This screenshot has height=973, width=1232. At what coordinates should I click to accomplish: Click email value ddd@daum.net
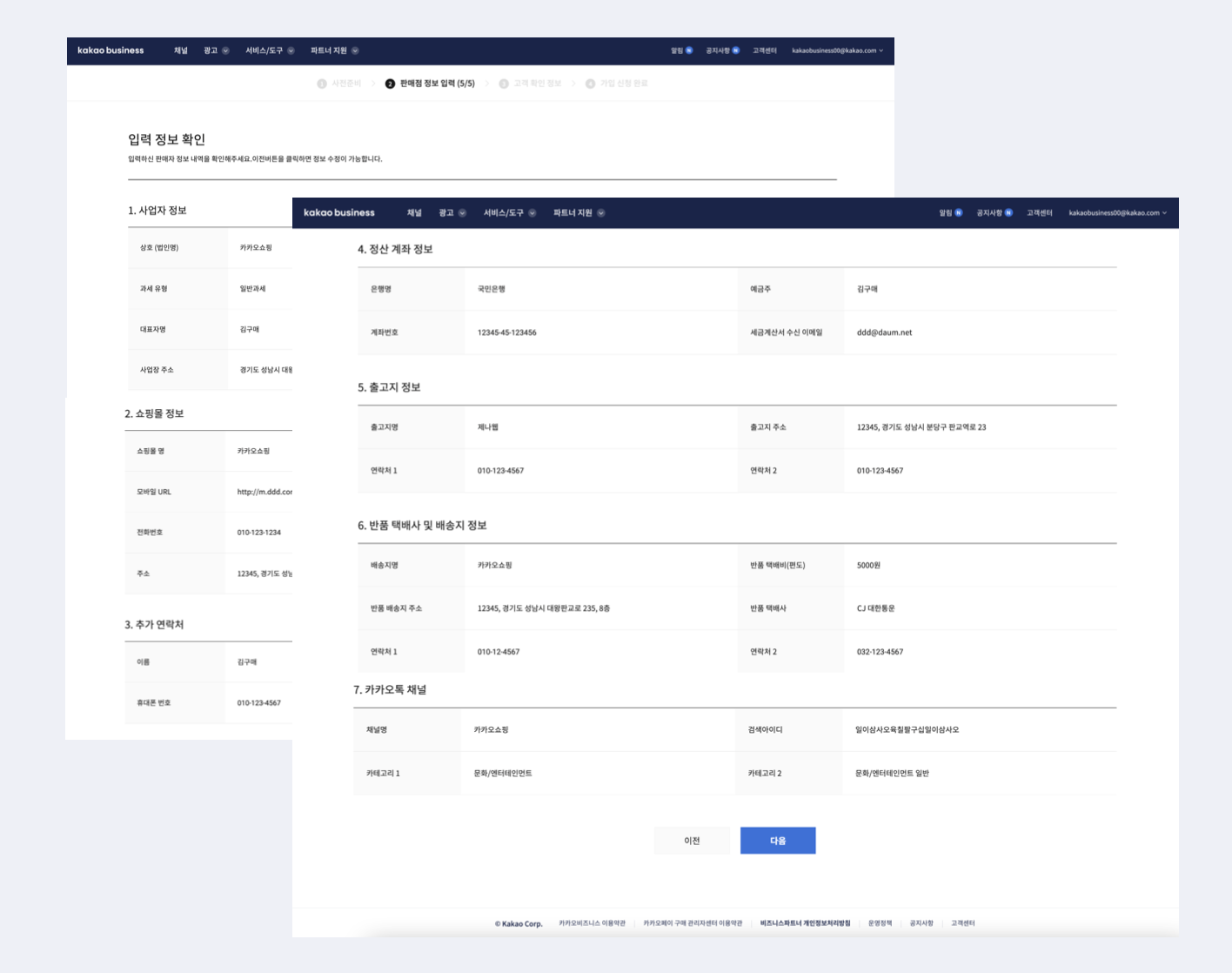884,332
